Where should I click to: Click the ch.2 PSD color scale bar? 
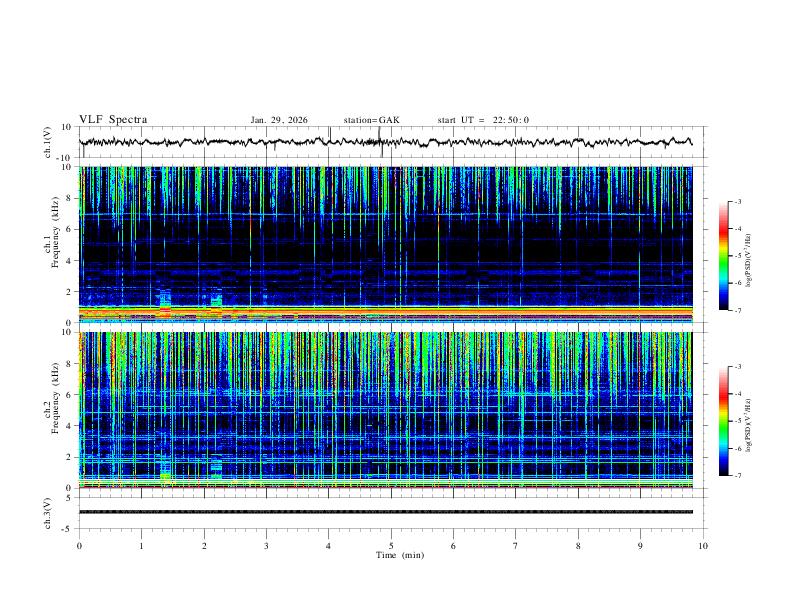(x=723, y=421)
